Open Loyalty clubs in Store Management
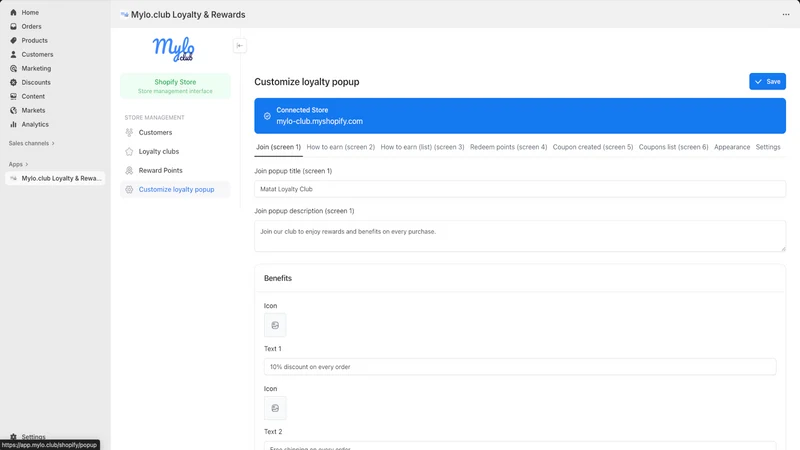 pyautogui.click(x=159, y=152)
